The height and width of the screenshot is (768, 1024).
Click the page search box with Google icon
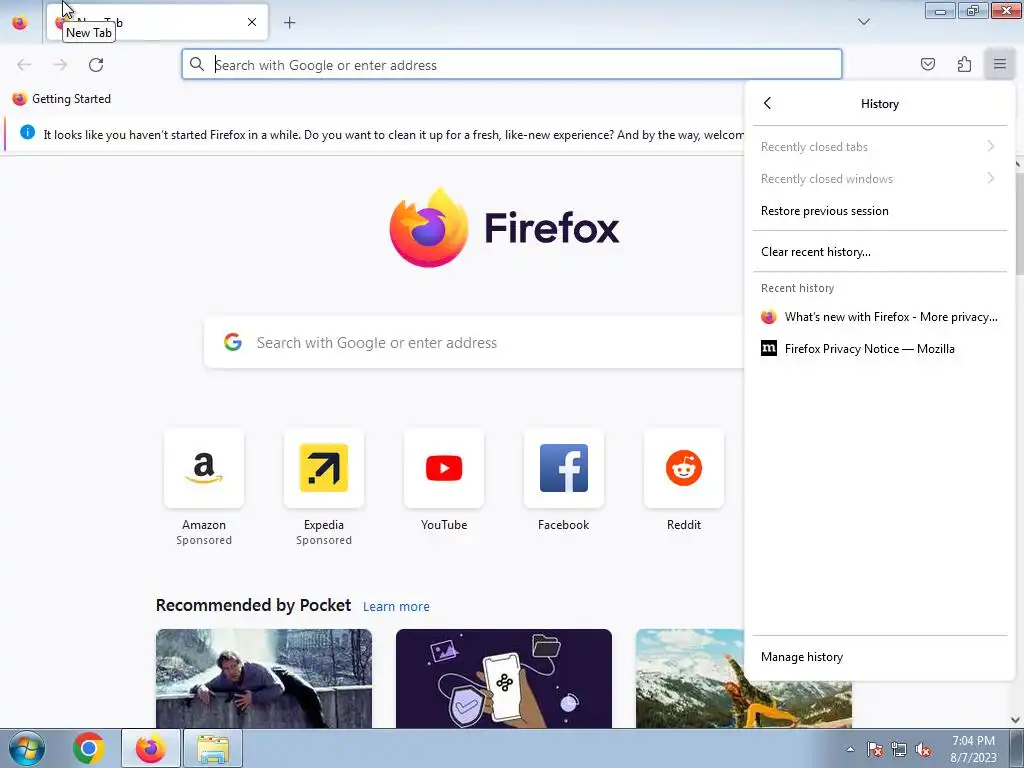point(473,342)
